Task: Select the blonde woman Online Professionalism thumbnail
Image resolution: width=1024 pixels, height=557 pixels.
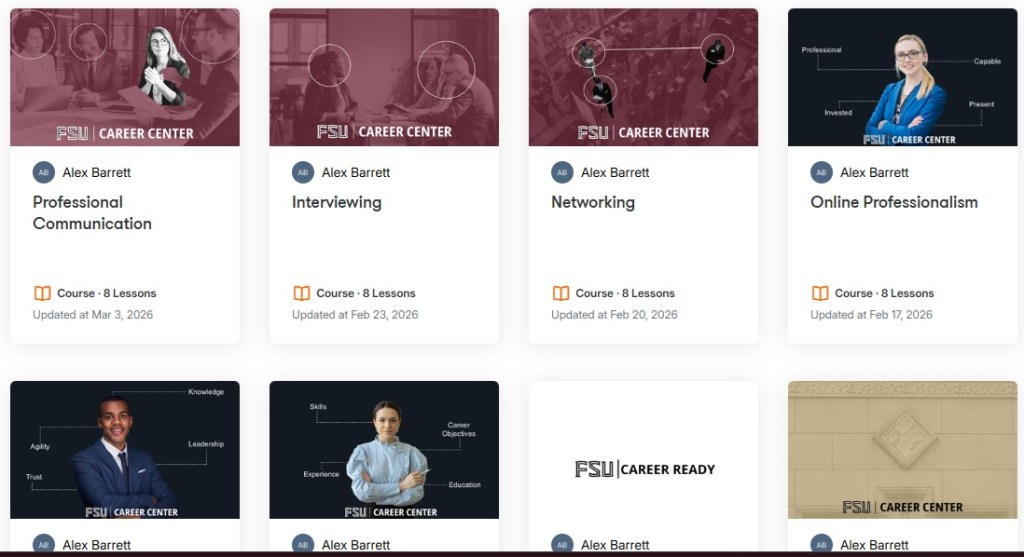Action: click(903, 77)
